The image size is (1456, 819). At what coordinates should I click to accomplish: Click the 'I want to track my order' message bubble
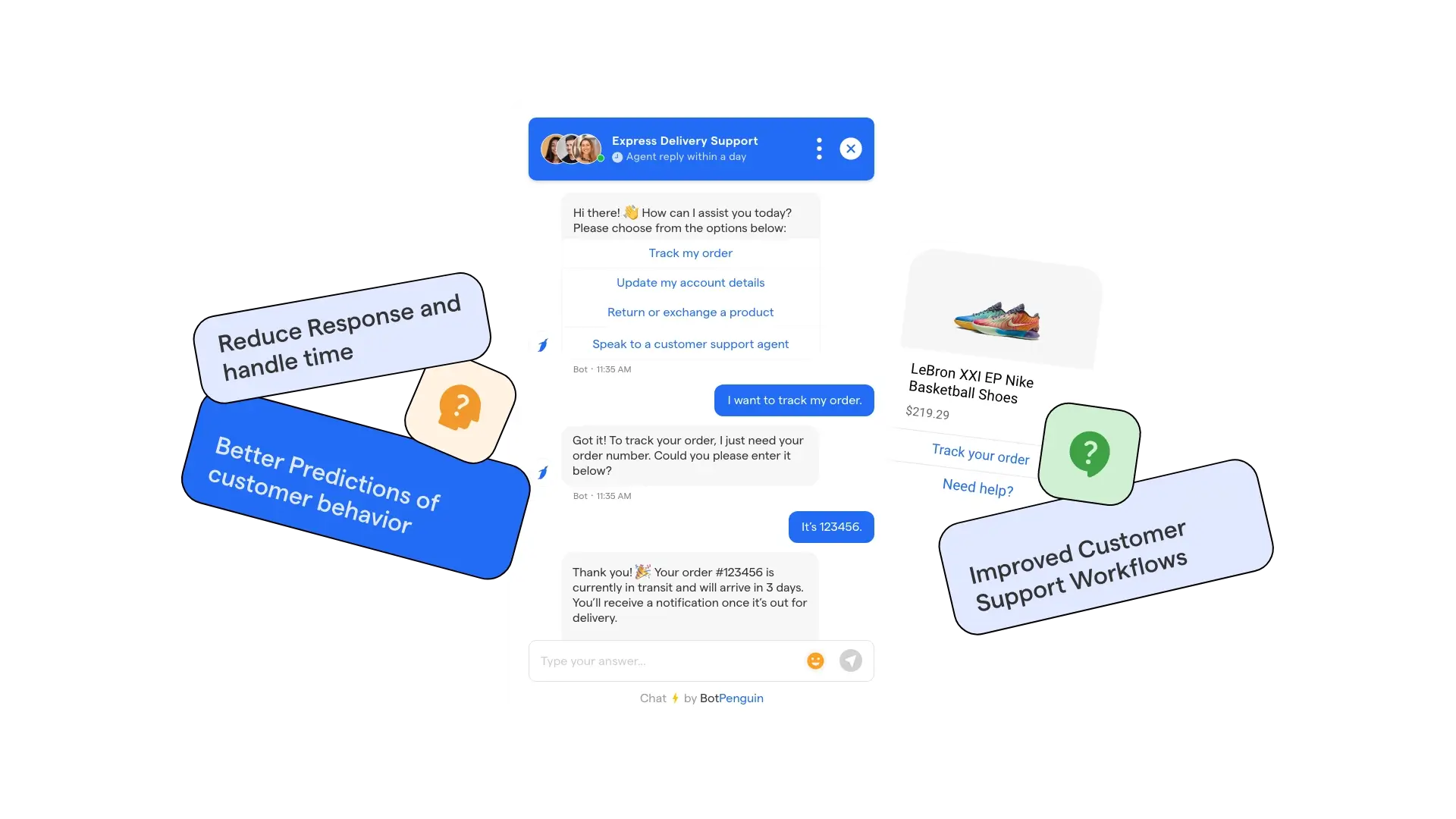point(794,400)
